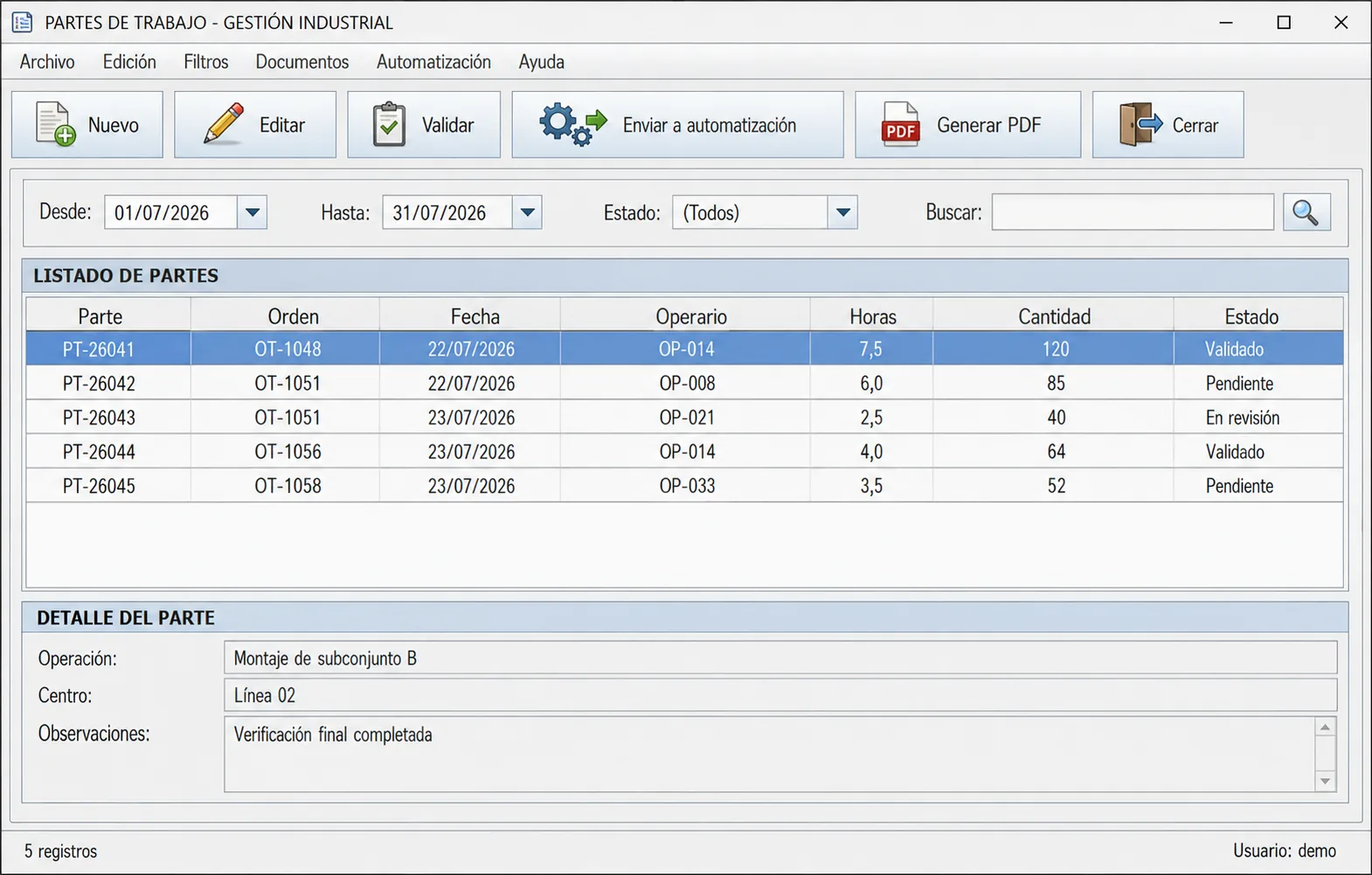This screenshot has width=1372, height=875.
Task: Open the Automatización menu
Action: (x=433, y=62)
